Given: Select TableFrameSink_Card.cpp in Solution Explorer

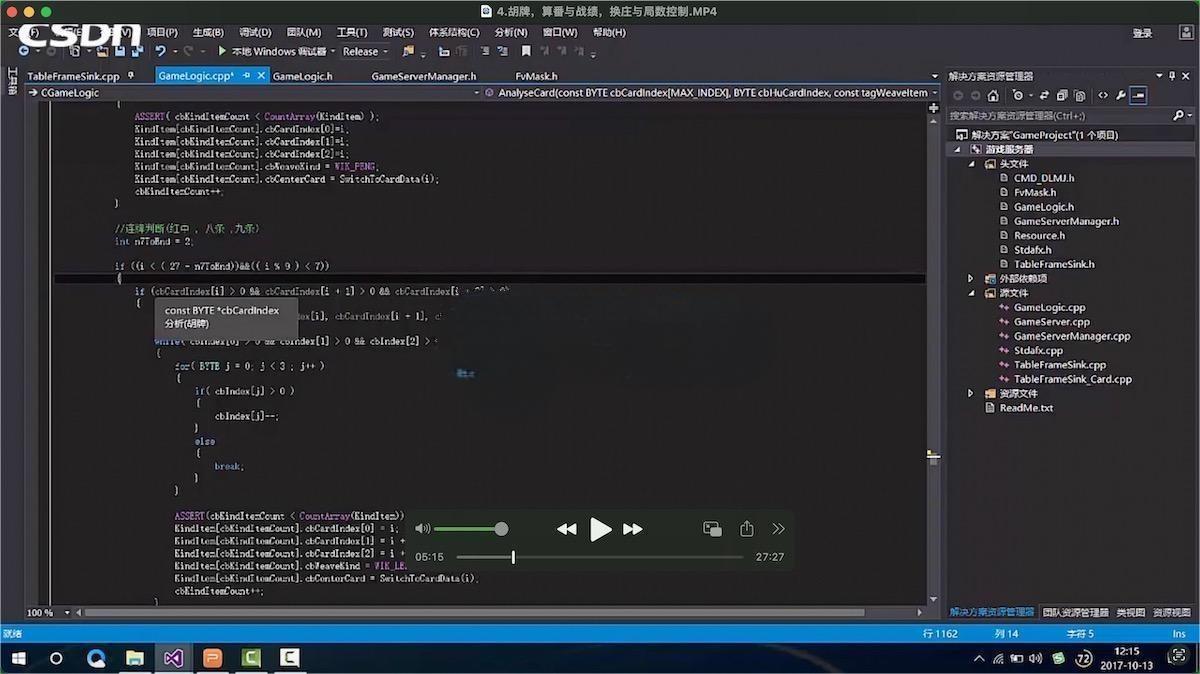Looking at the screenshot, I should click(1073, 380).
